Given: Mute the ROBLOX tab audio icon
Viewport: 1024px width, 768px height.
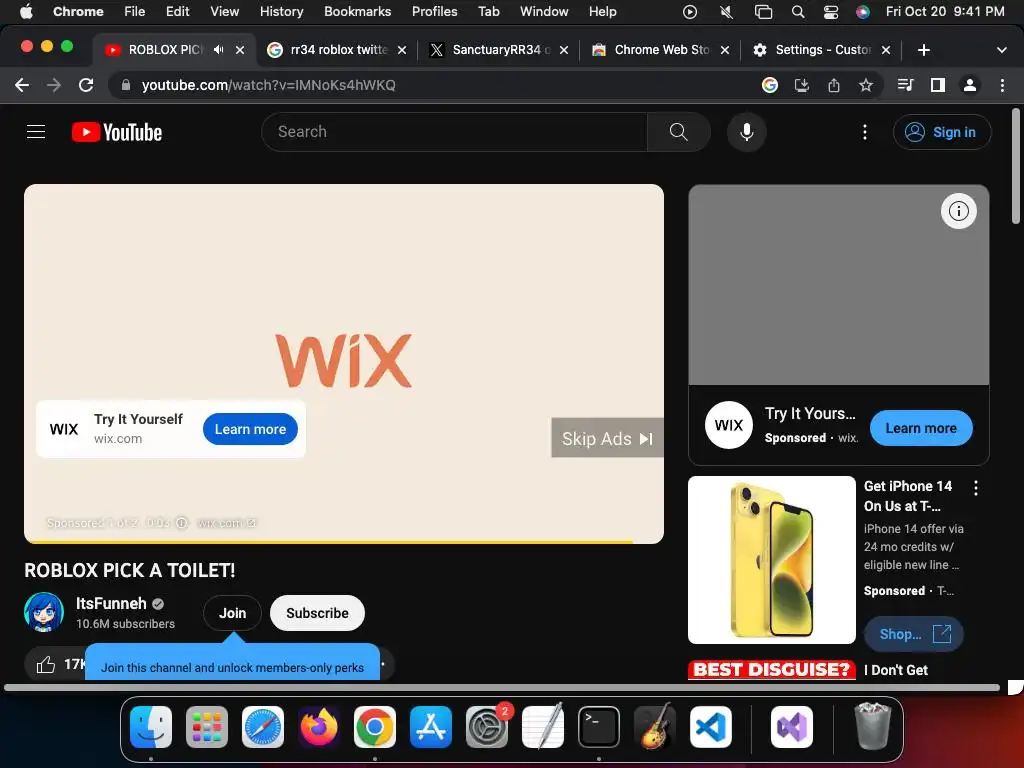Looking at the screenshot, I should click(219, 50).
